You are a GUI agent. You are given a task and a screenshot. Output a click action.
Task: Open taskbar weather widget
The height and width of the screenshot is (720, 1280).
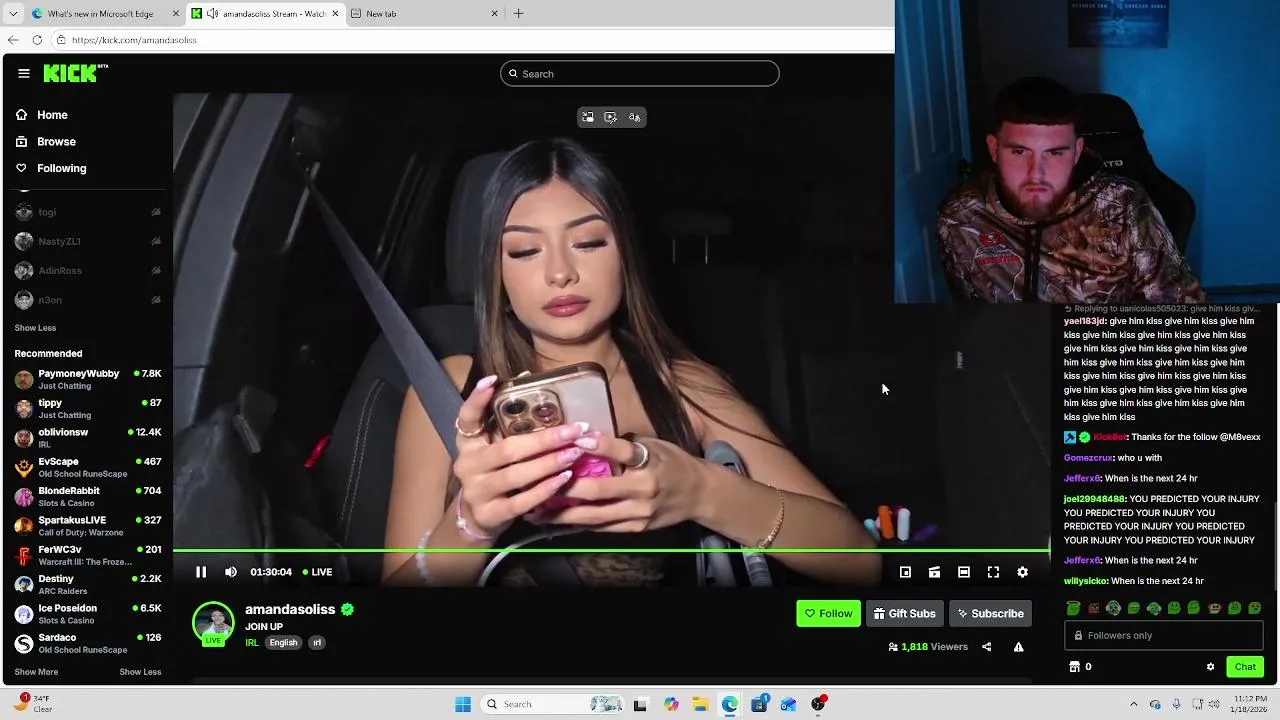pyautogui.click(x=34, y=703)
